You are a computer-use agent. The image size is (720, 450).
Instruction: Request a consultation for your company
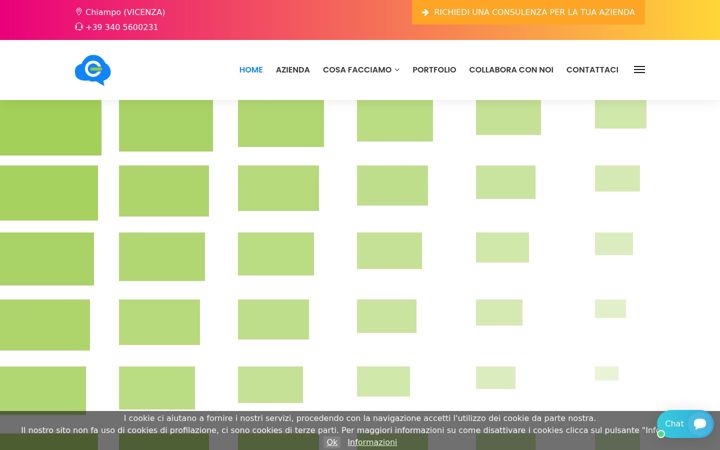(528, 12)
